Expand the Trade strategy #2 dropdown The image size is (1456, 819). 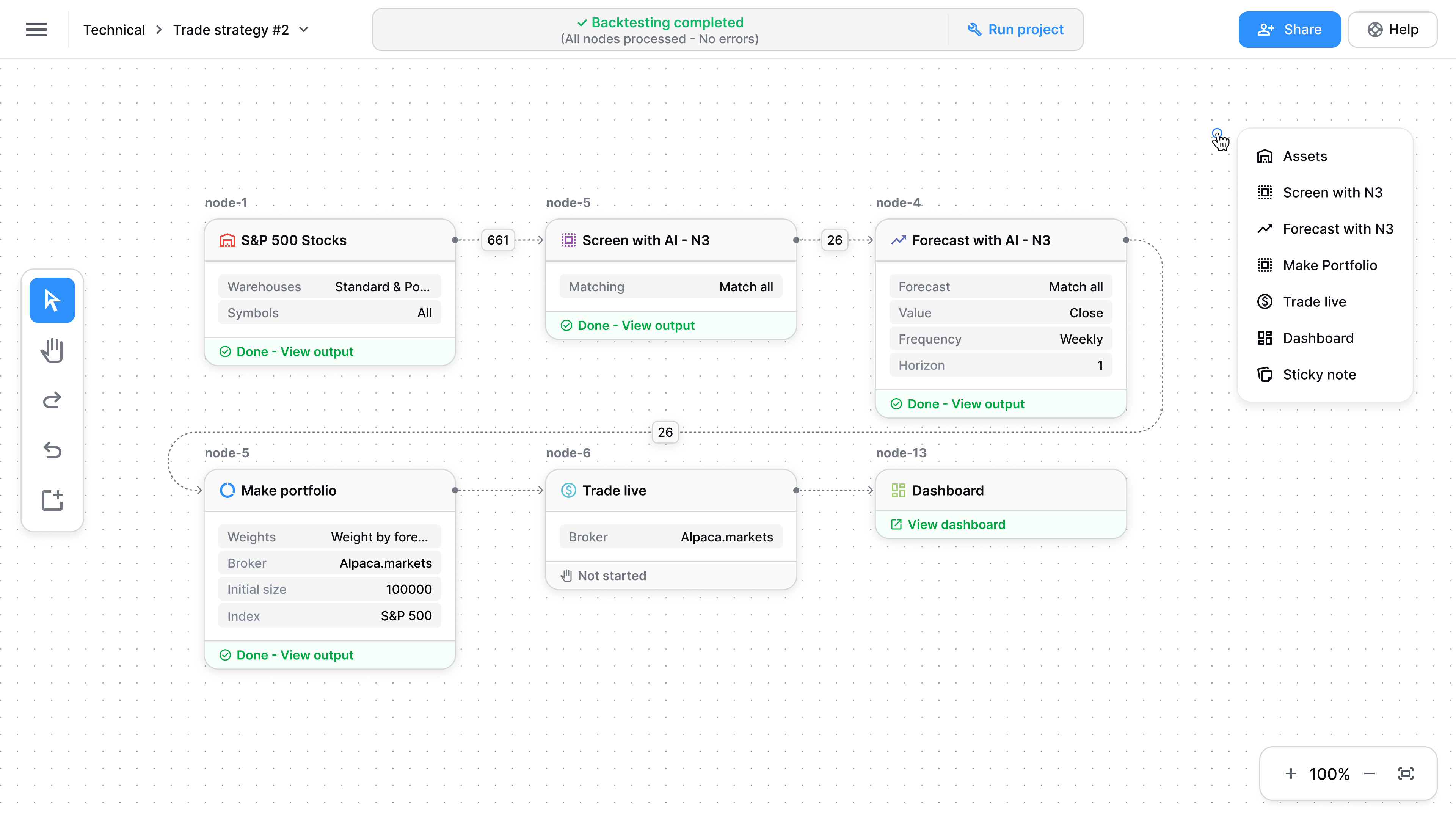[304, 30]
